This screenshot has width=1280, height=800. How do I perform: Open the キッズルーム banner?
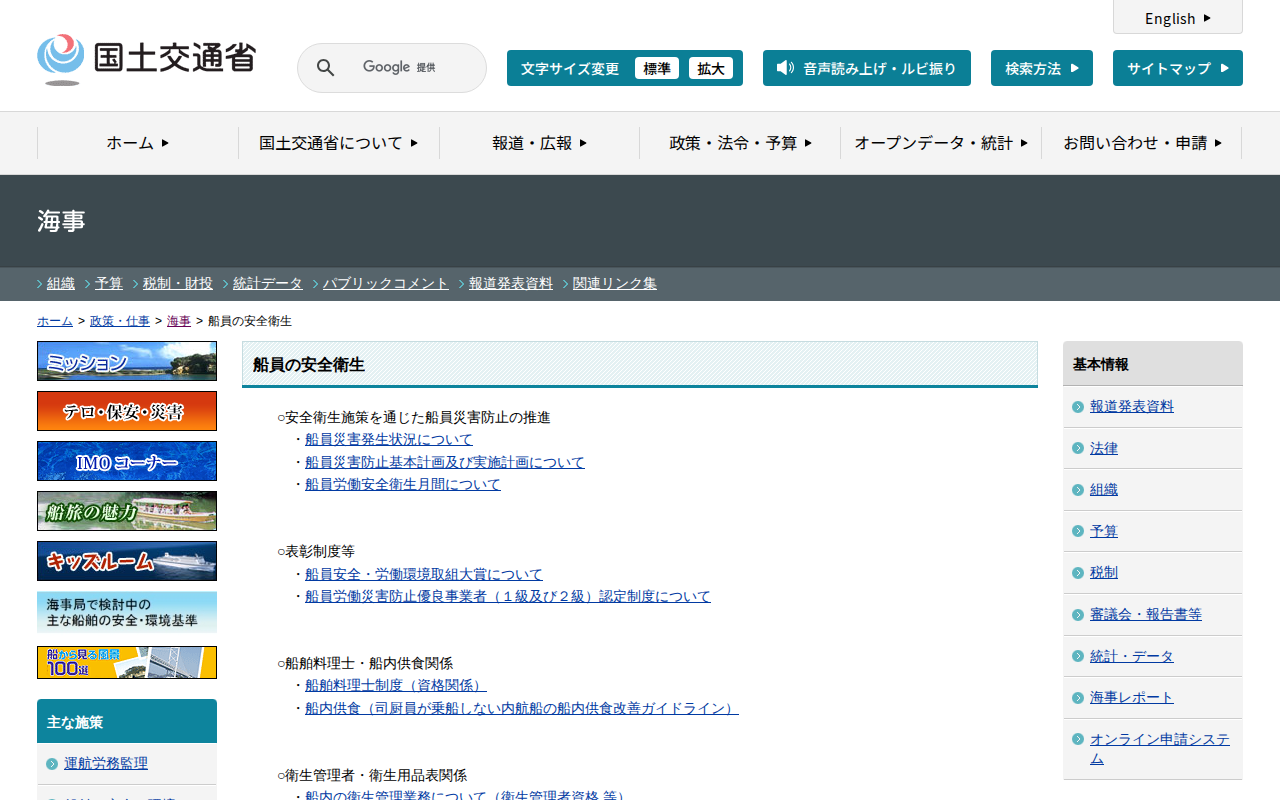127,561
